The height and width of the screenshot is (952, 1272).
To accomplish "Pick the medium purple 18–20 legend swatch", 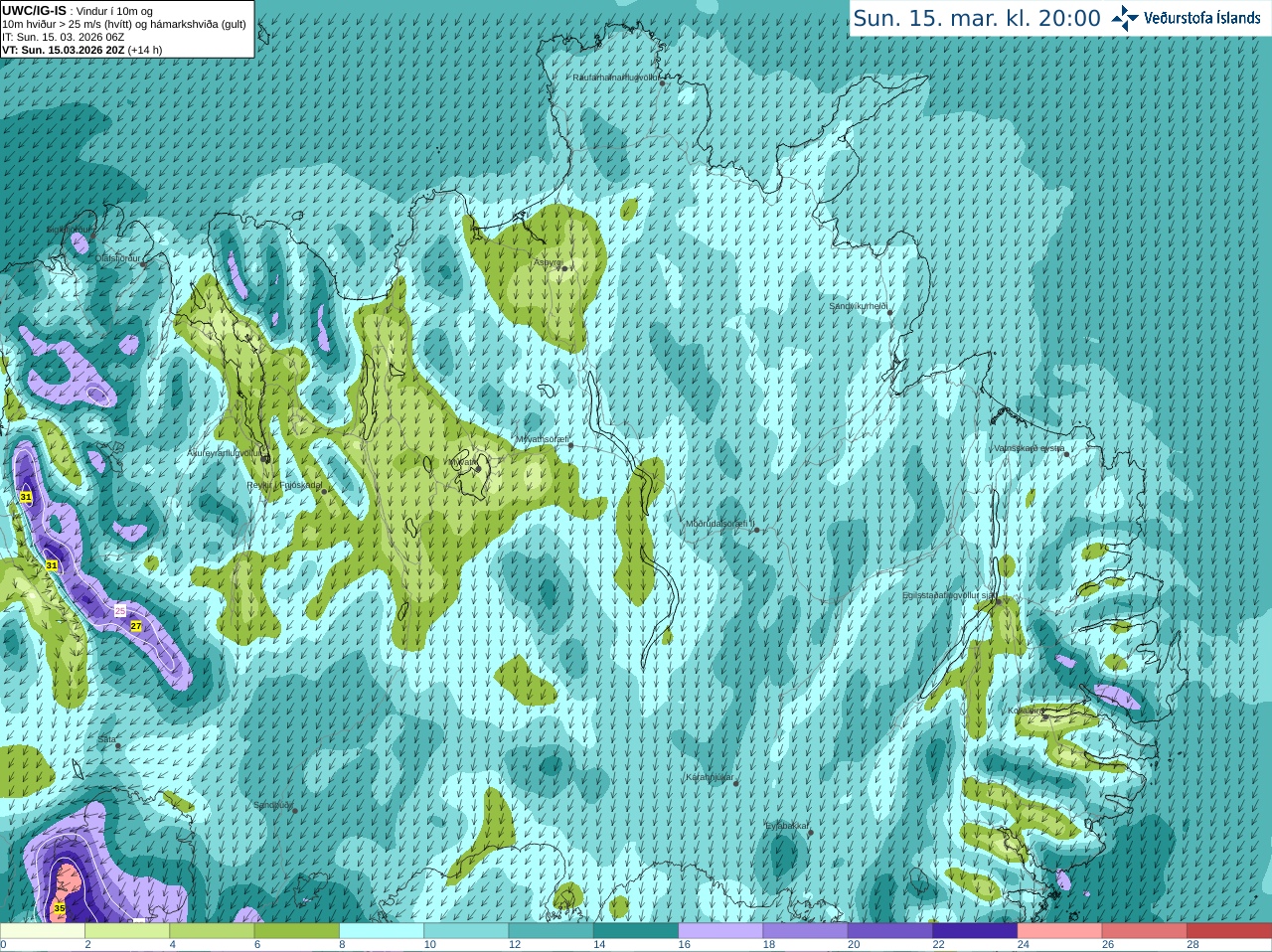I will pyautogui.click(x=805, y=931).
